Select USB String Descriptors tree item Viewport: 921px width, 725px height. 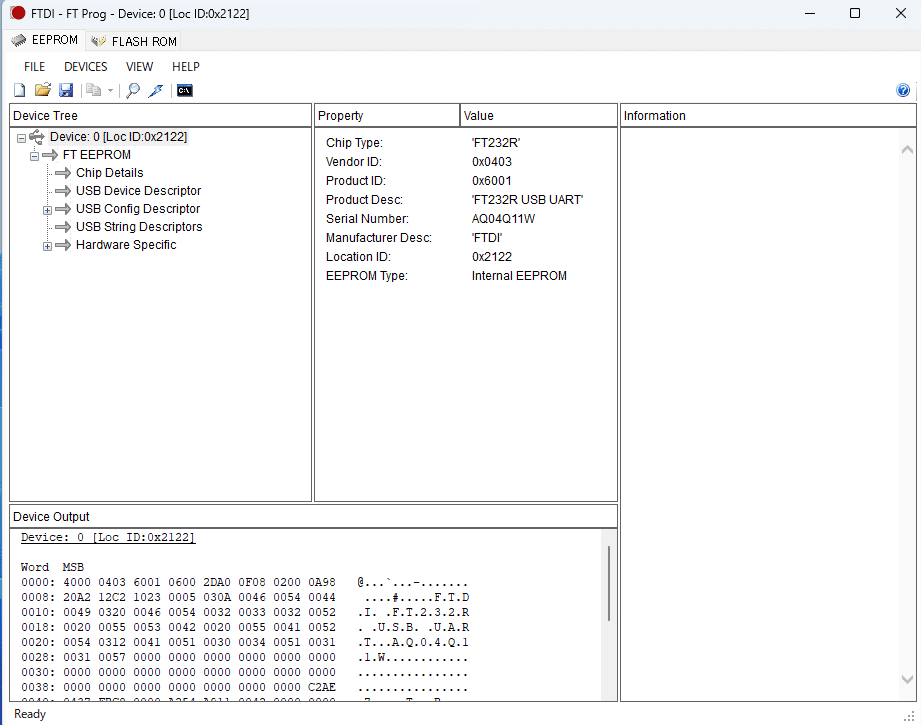tap(139, 227)
